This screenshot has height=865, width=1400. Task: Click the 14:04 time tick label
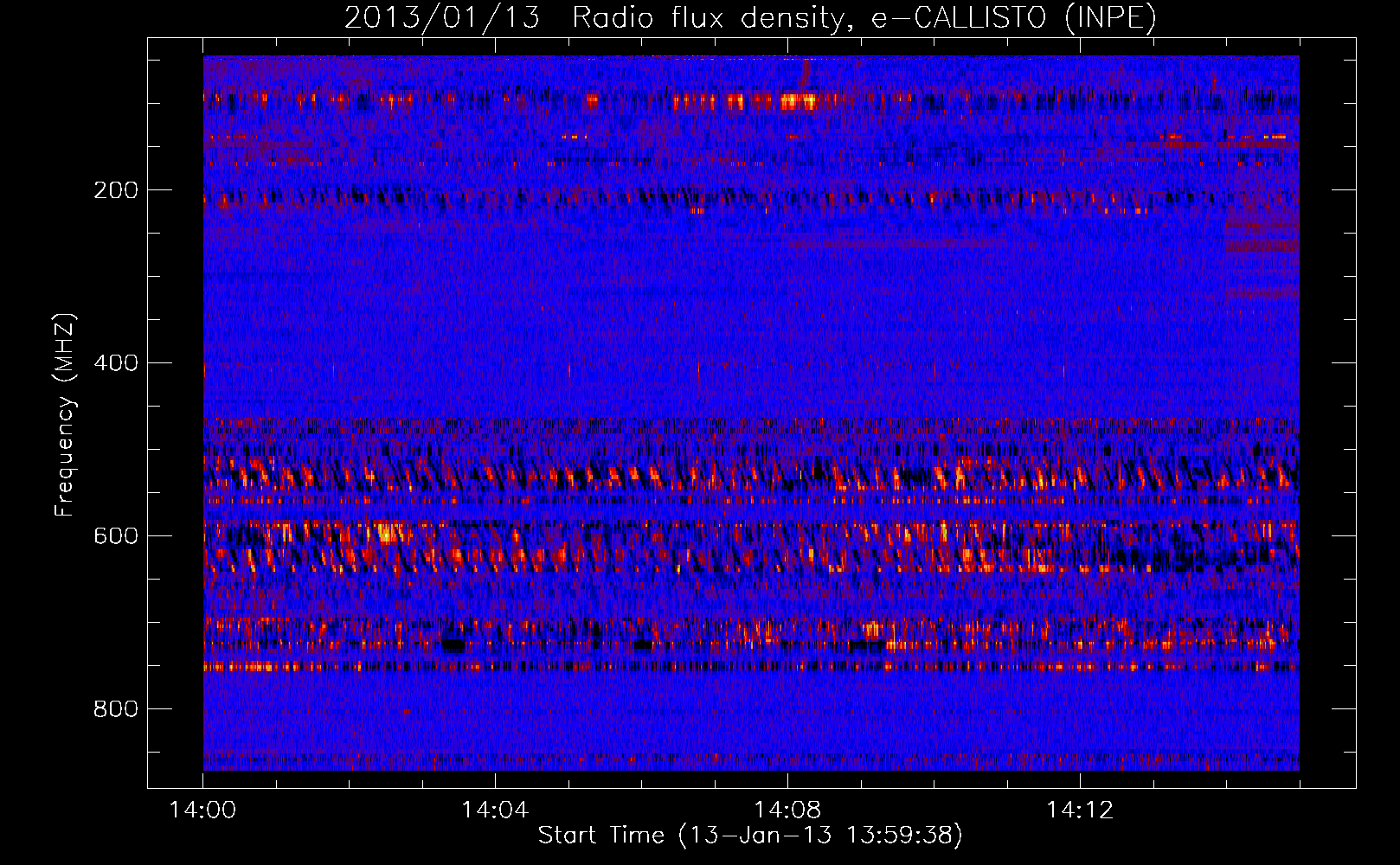tap(495, 810)
